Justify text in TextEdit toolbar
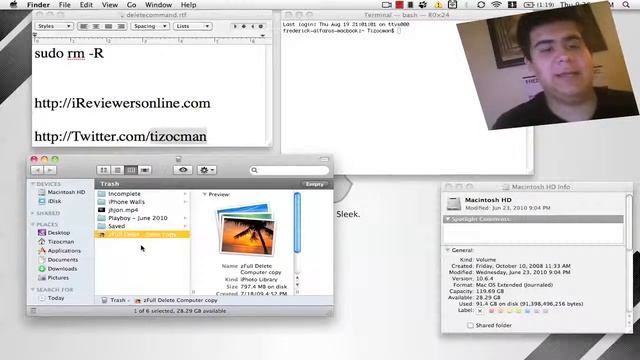 pyautogui.click(x=108, y=26)
